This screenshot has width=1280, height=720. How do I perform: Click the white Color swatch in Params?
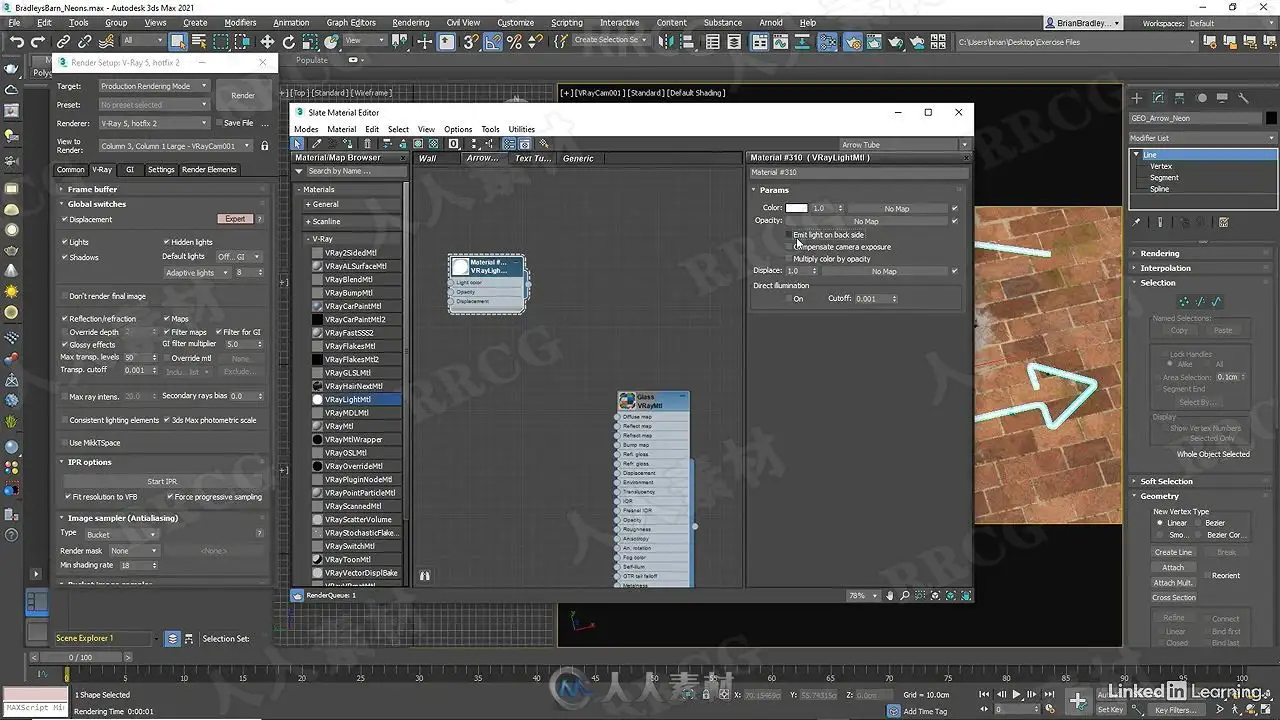[x=796, y=208]
